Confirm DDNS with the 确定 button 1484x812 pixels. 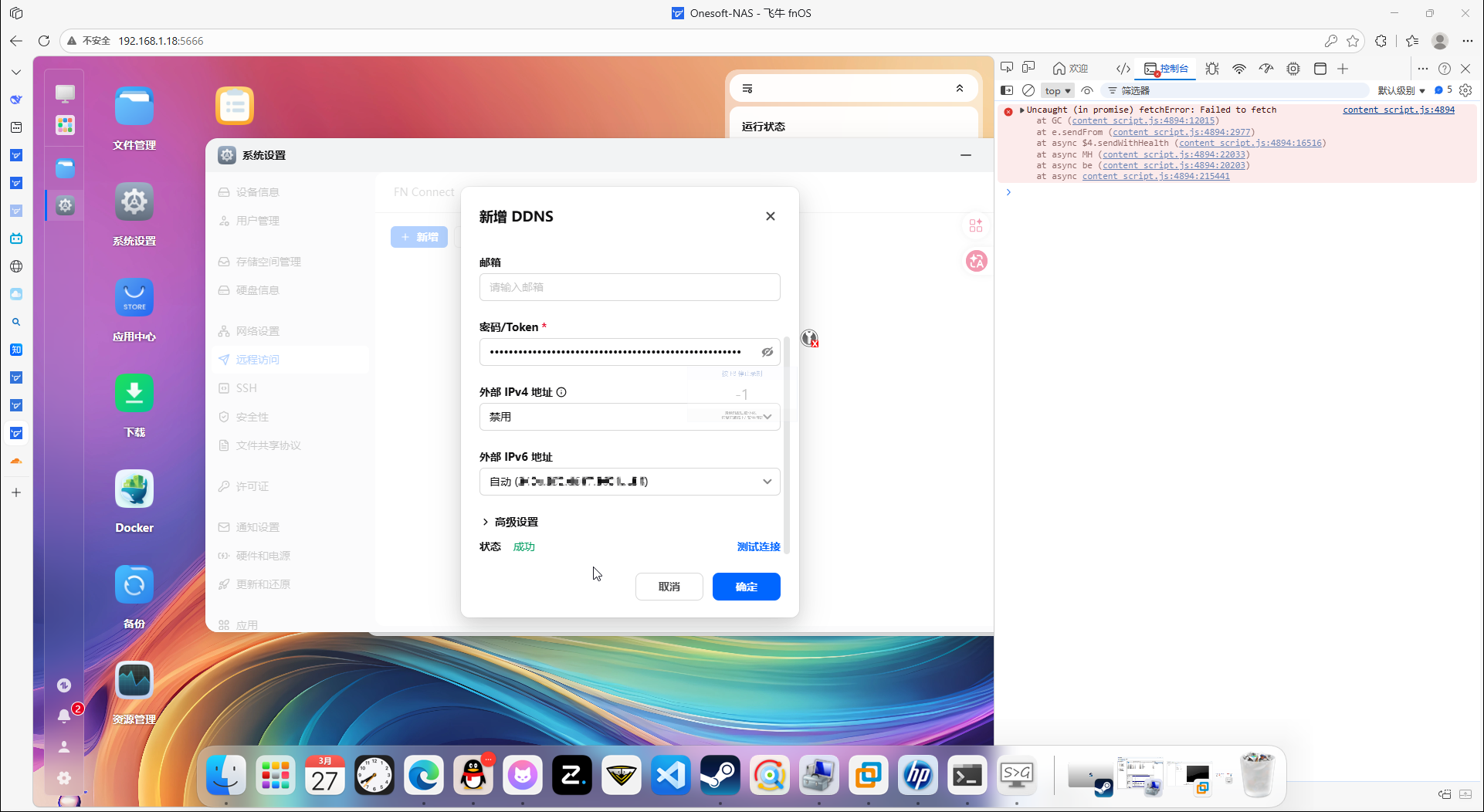747,587
